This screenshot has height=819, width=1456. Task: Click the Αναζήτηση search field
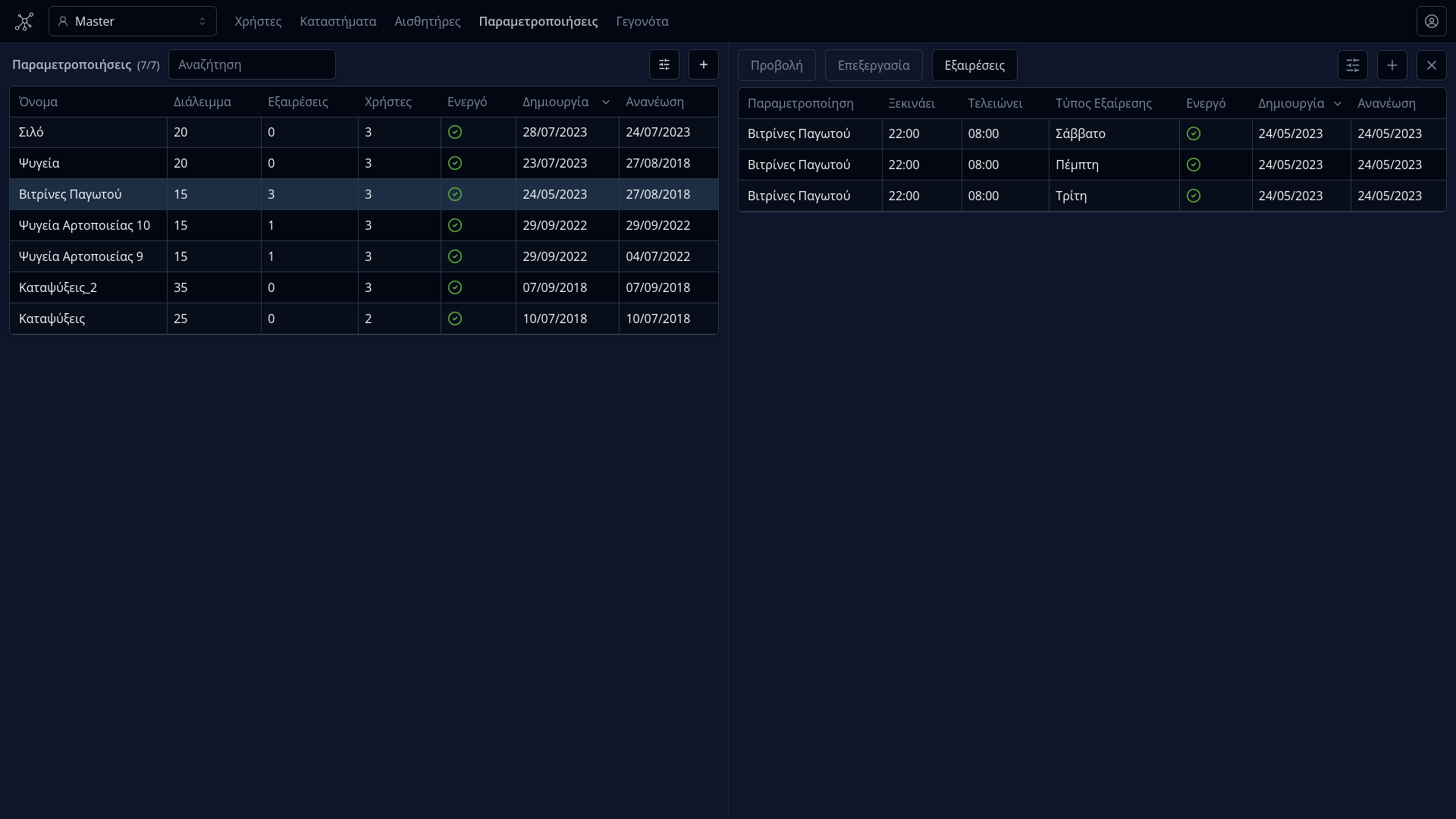pos(252,64)
